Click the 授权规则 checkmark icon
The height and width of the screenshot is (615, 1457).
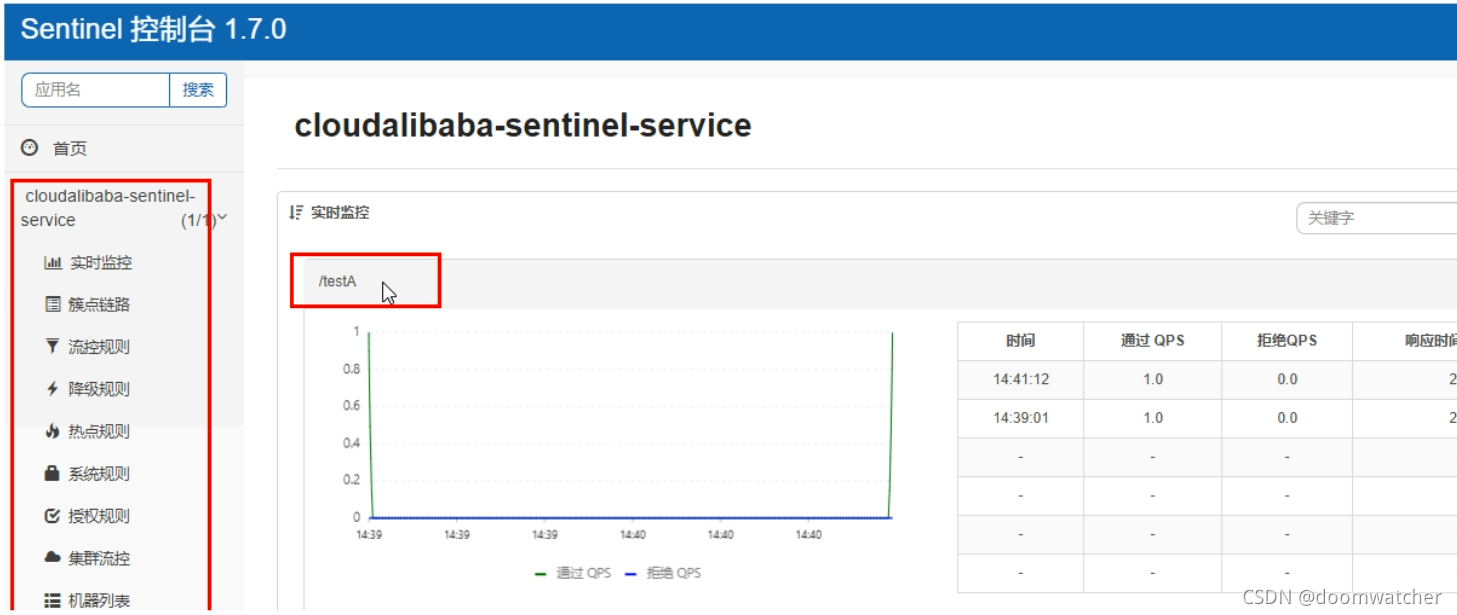[53, 516]
